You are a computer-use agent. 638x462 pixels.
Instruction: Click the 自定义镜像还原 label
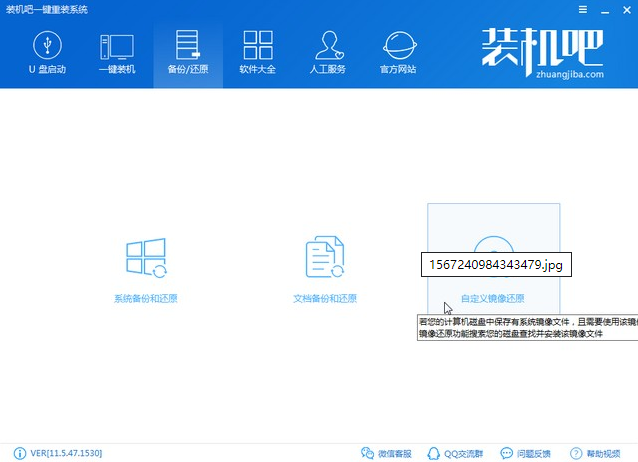click(493, 298)
